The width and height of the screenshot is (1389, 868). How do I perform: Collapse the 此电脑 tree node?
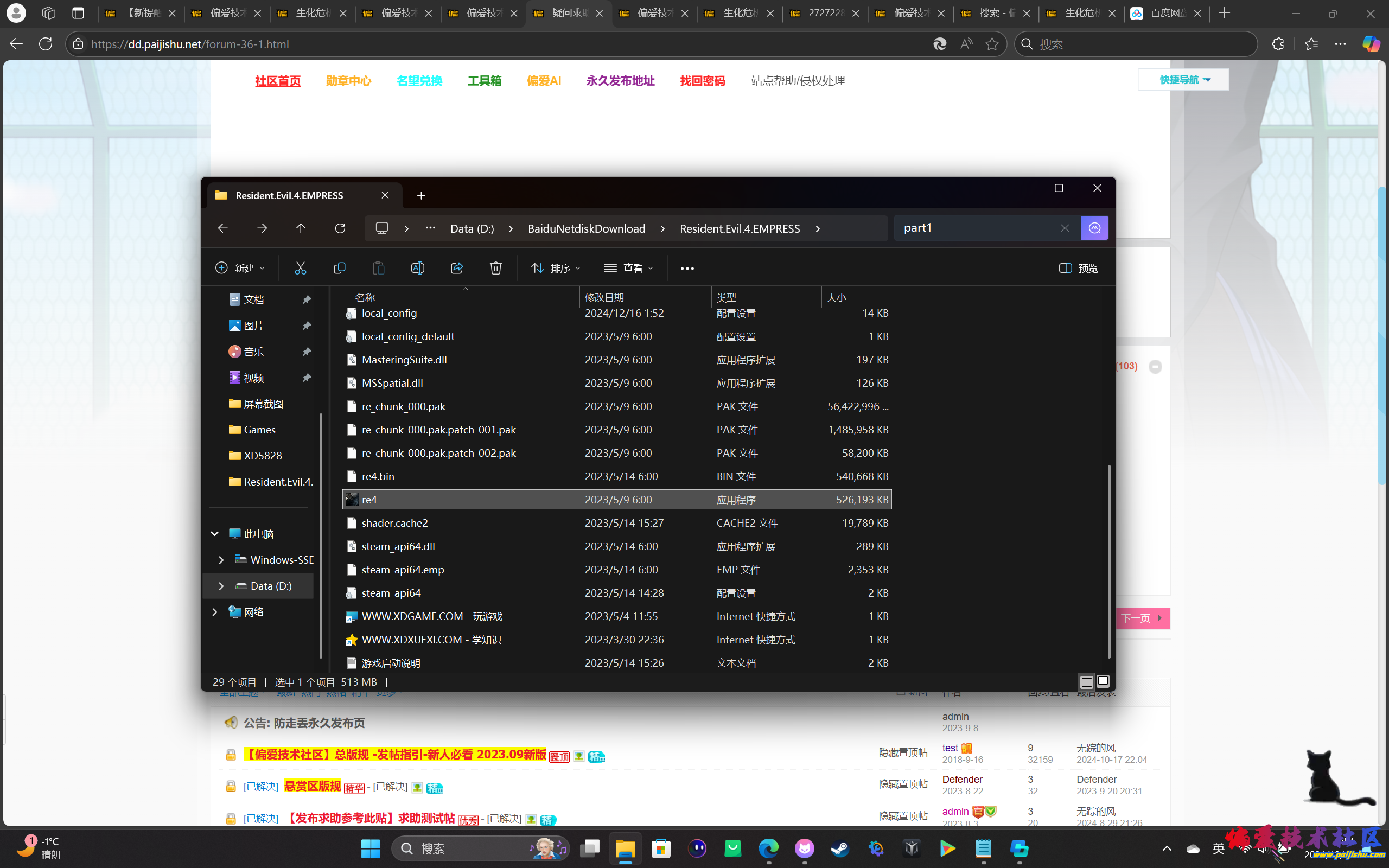click(215, 534)
